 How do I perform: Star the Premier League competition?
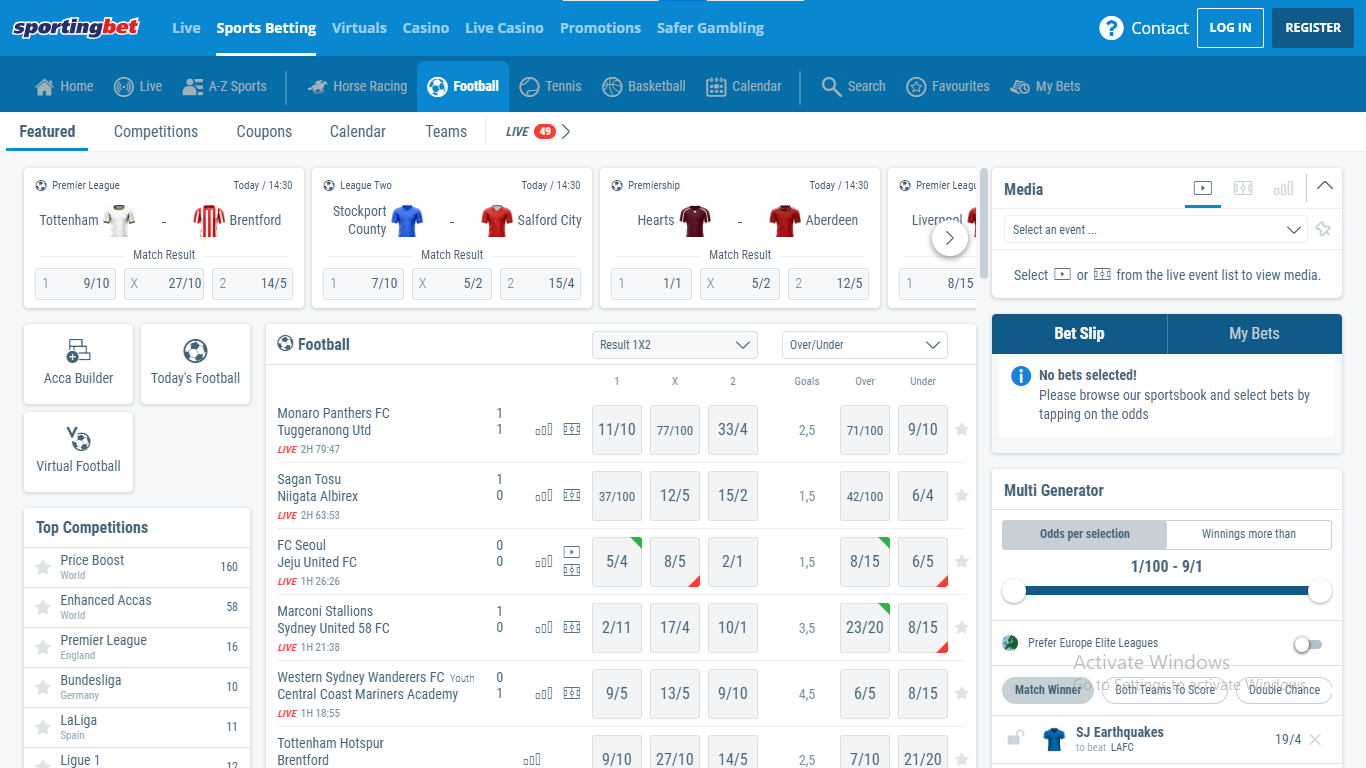(x=43, y=647)
